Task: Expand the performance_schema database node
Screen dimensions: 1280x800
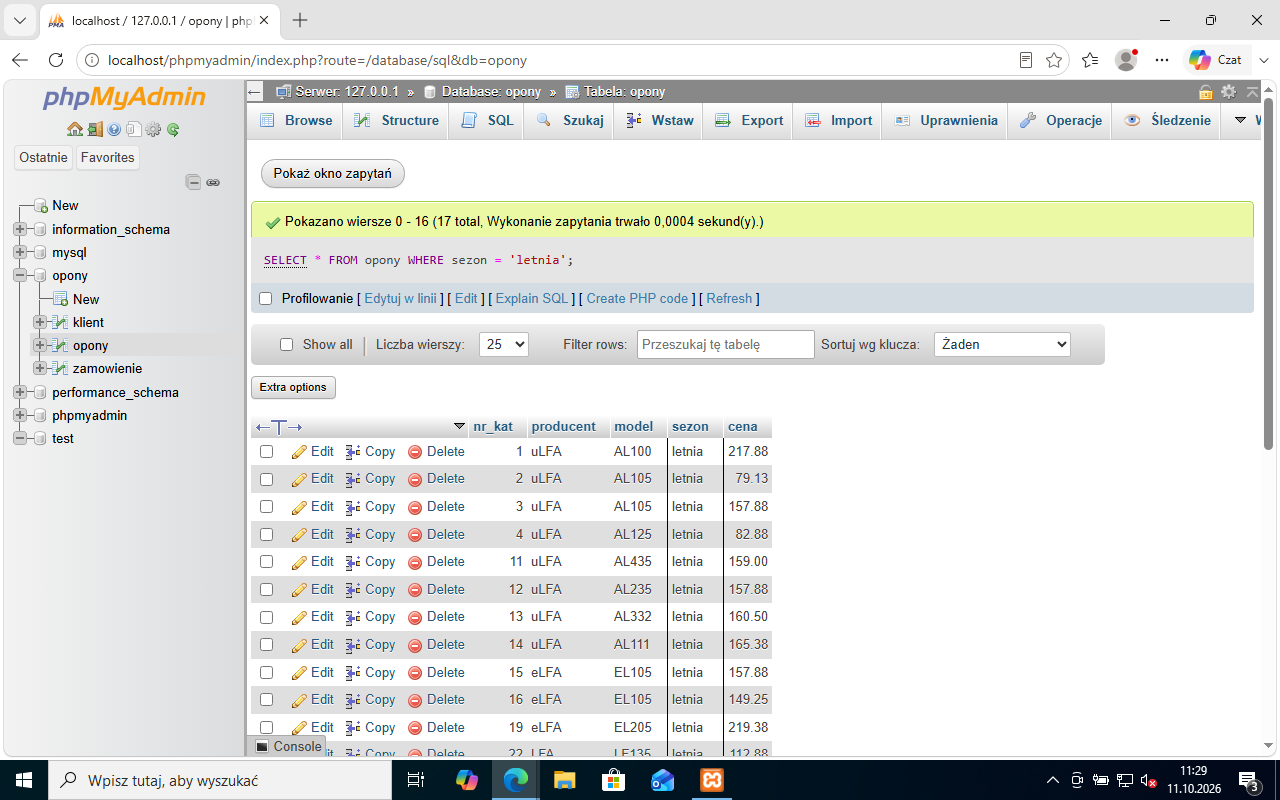Action: pos(20,392)
